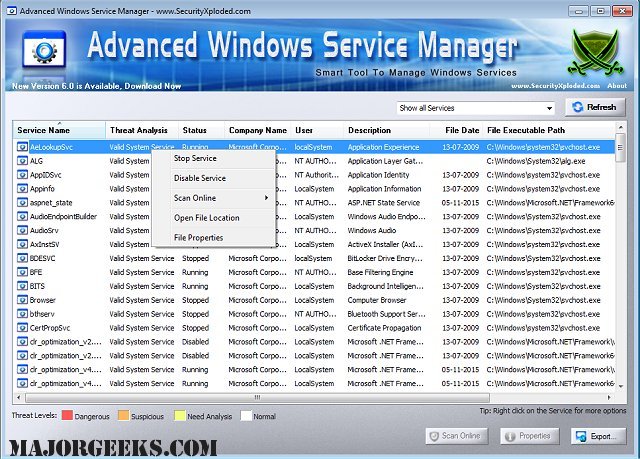Click the Base Filtering Engine description
The width and height of the screenshot is (640, 459).
pos(380,272)
